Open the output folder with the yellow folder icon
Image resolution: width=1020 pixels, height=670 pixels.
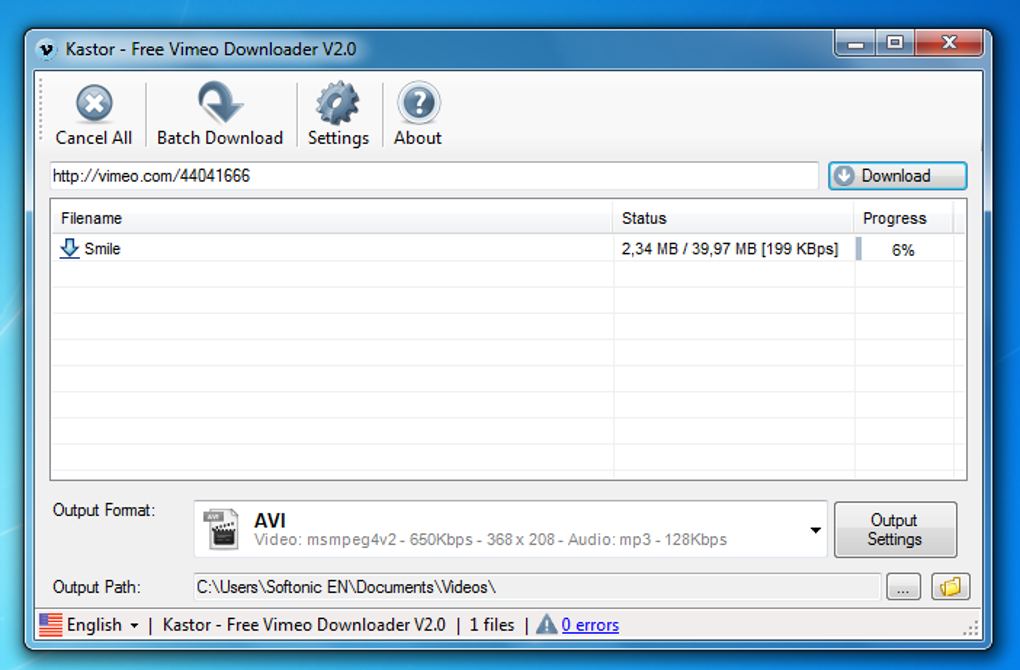point(950,587)
